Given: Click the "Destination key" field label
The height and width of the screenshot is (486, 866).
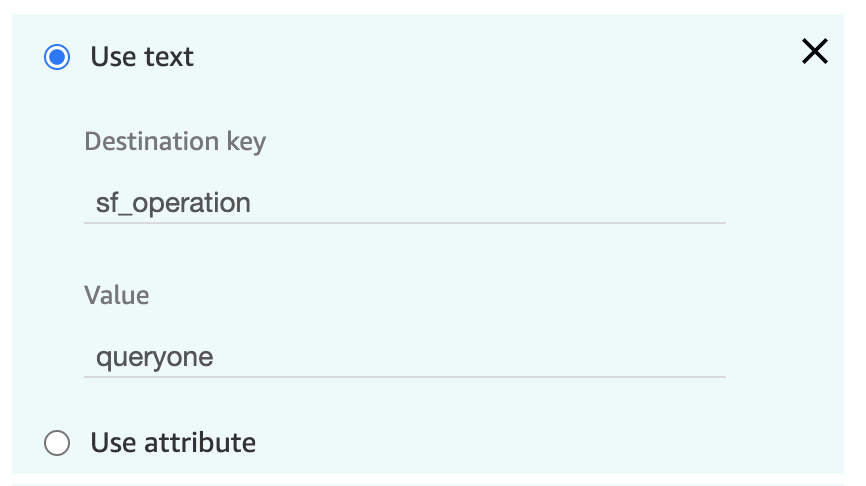Looking at the screenshot, I should tap(175, 141).
